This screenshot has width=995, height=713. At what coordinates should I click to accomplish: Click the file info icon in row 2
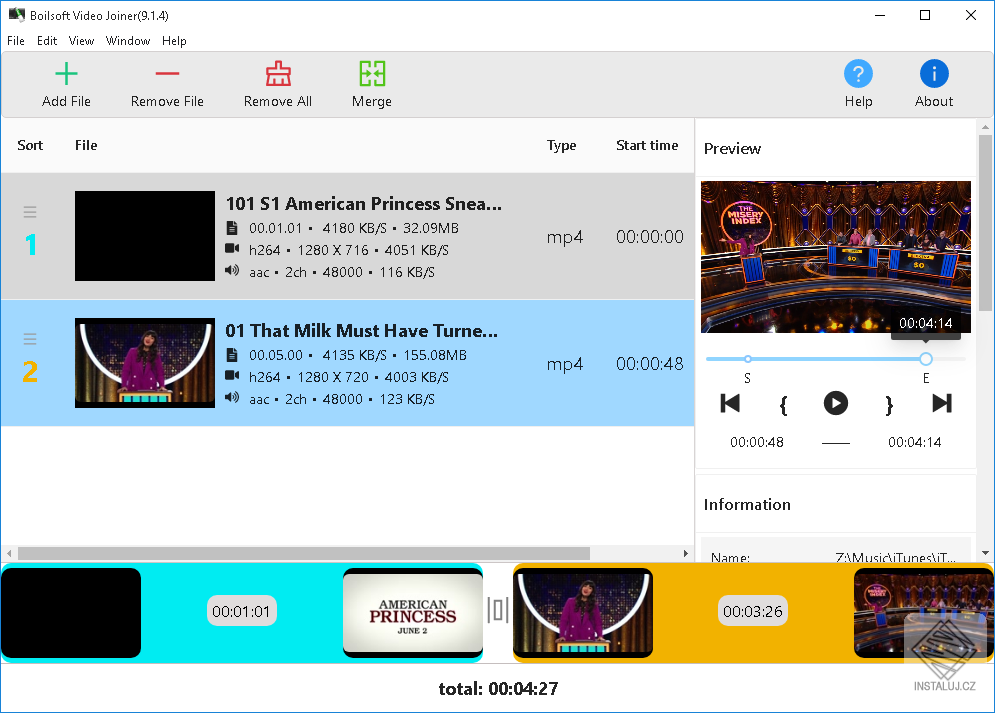click(x=232, y=355)
